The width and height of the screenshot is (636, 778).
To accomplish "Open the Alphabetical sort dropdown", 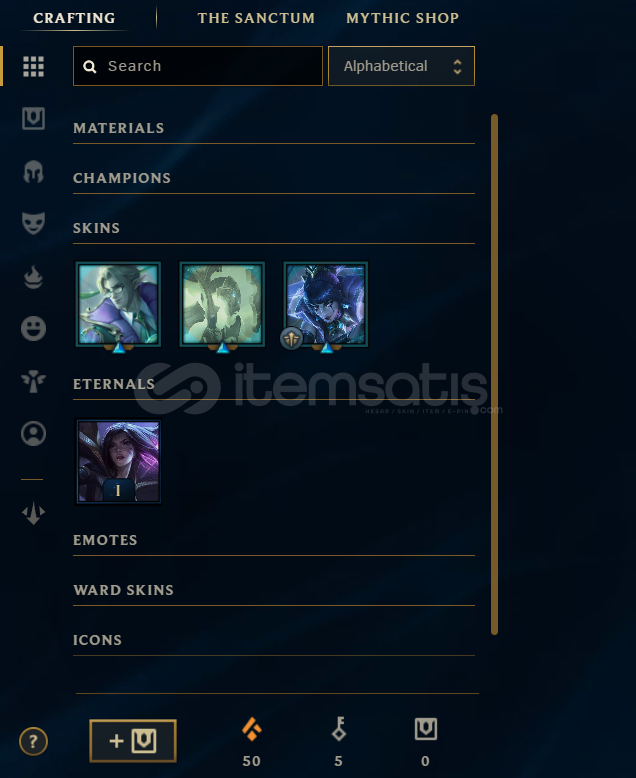I will (x=401, y=66).
